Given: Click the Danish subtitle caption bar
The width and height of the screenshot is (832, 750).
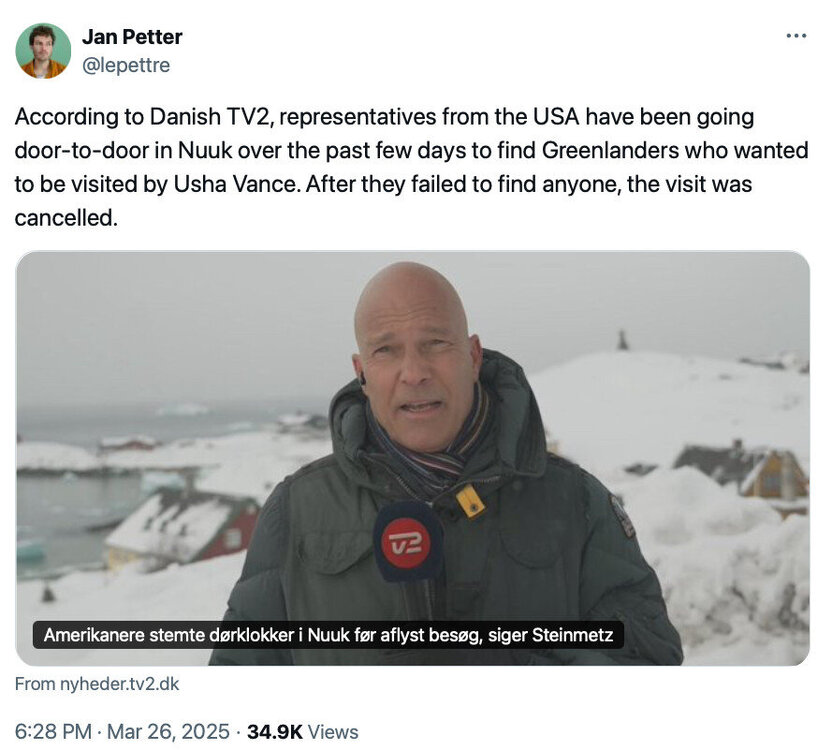Looking at the screenshot, I should point(328,634).
